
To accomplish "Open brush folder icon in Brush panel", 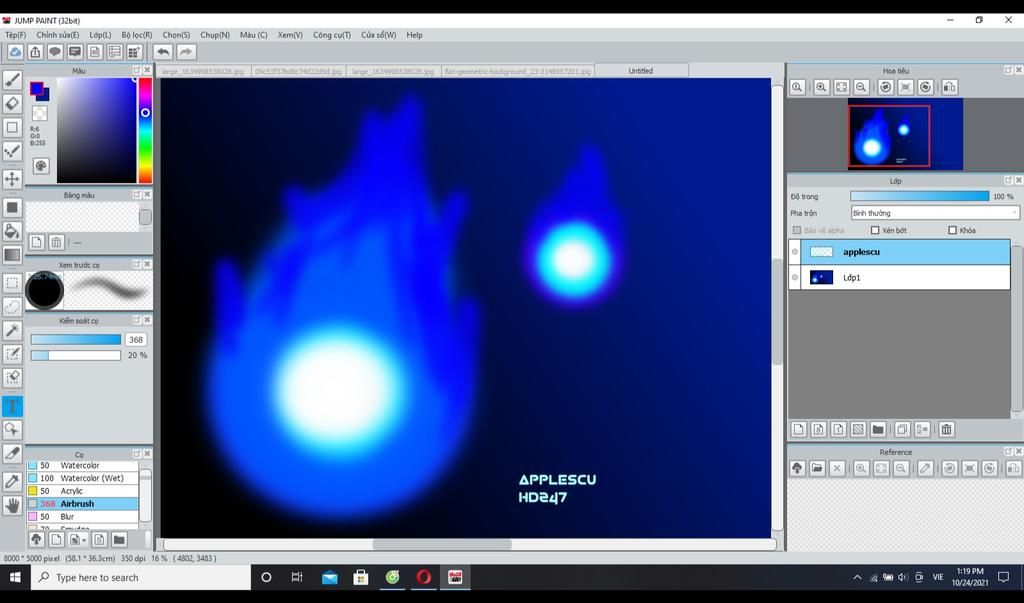I will pos(119,540).
